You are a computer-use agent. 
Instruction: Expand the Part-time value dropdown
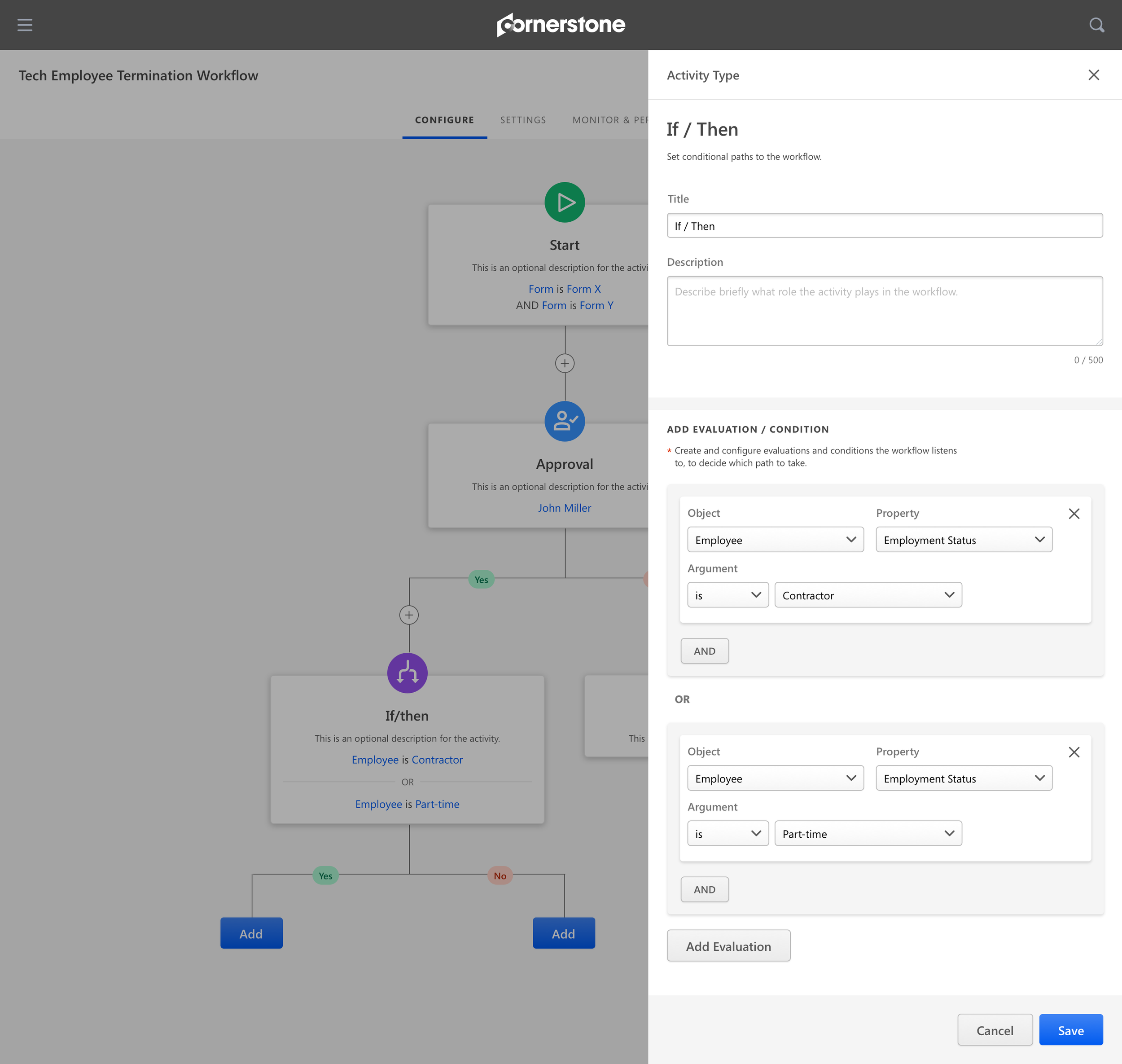click(868, 833)
